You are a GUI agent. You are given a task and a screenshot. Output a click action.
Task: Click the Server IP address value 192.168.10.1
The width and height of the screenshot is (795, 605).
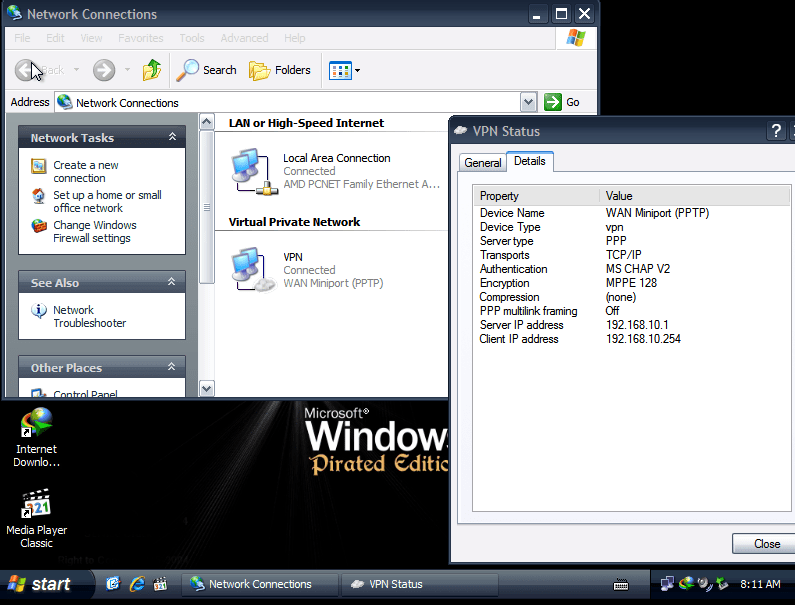click(637, 325)
